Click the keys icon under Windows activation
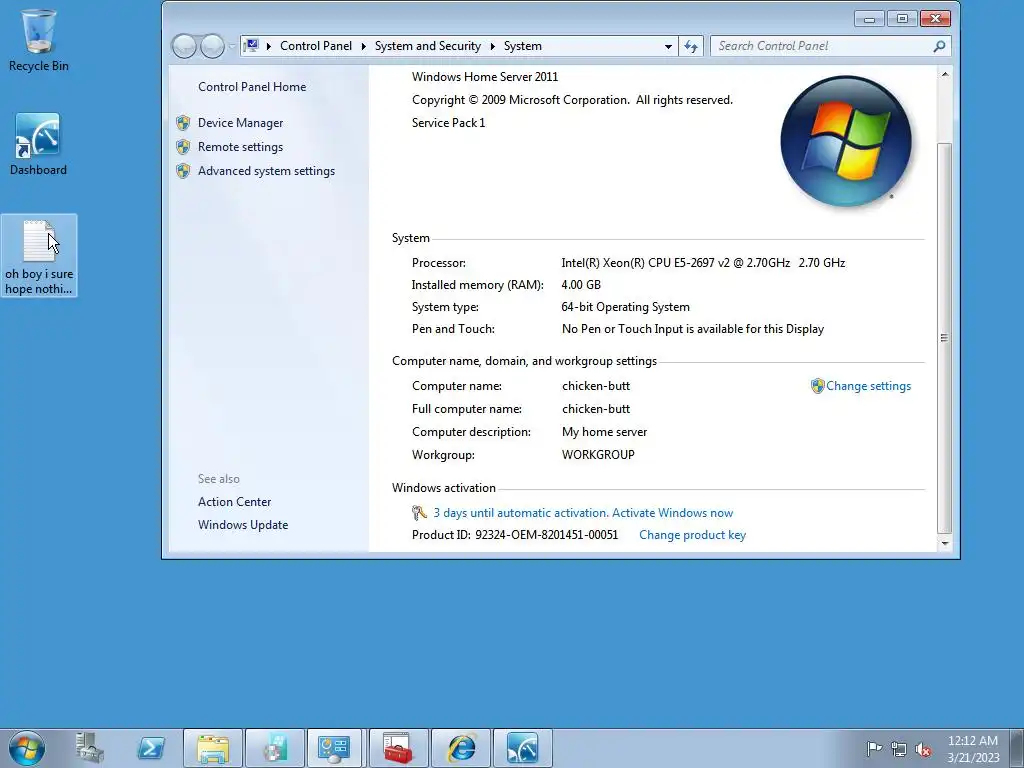Image resolution: width=1024 pixels, height=768 pixels. click(419, 513)
